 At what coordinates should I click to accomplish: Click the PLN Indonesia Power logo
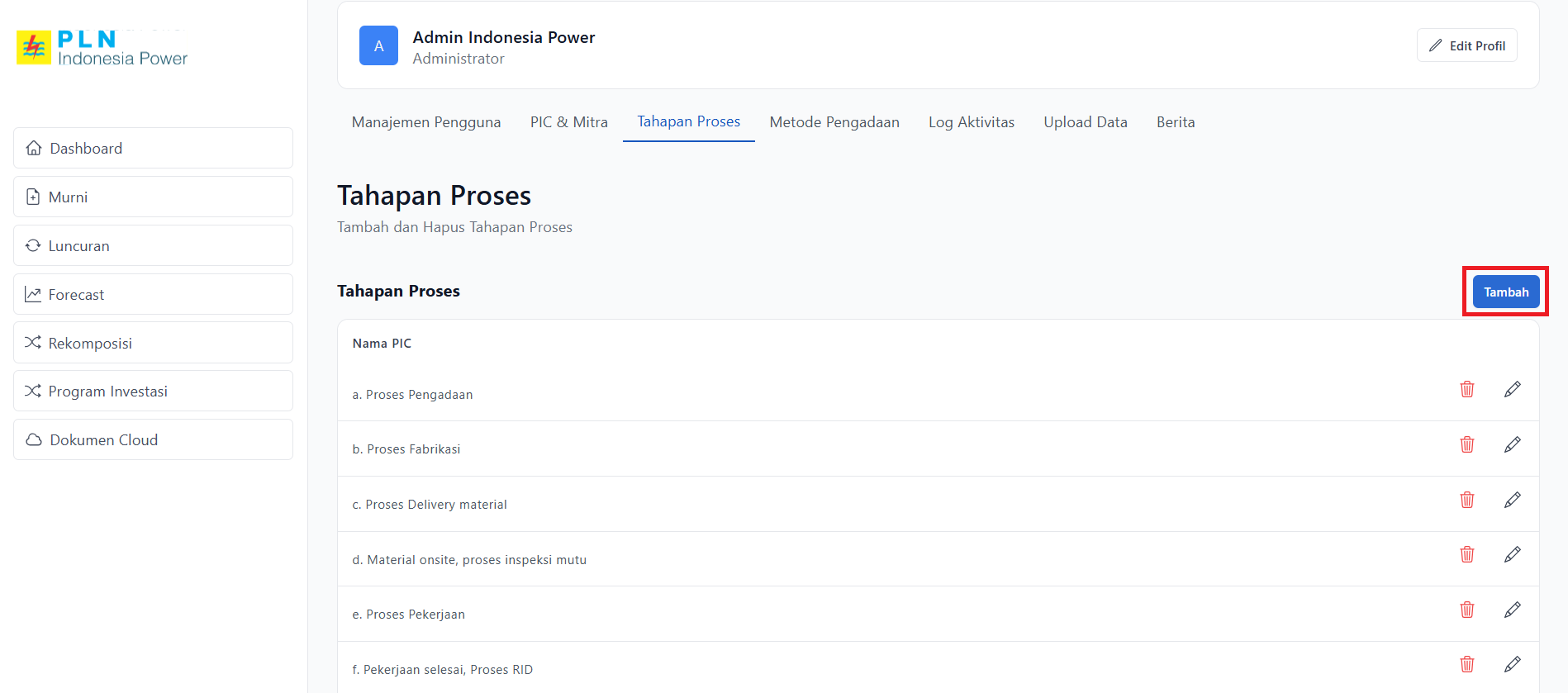(102, 48)
